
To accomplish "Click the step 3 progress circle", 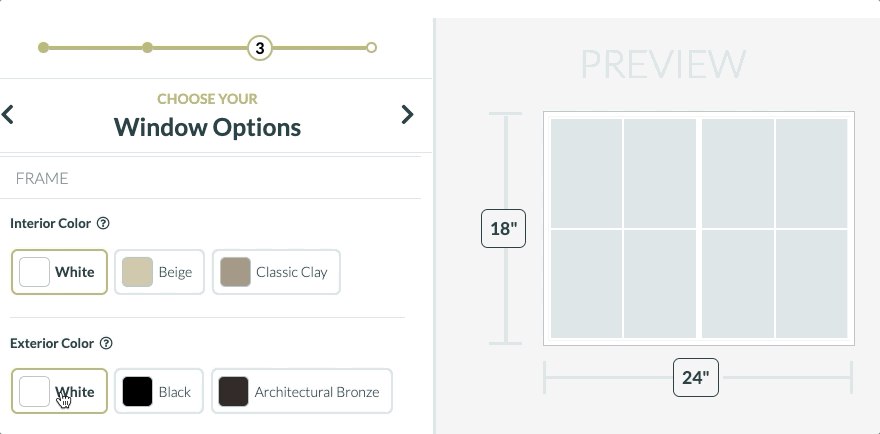I will click(260, 47).
